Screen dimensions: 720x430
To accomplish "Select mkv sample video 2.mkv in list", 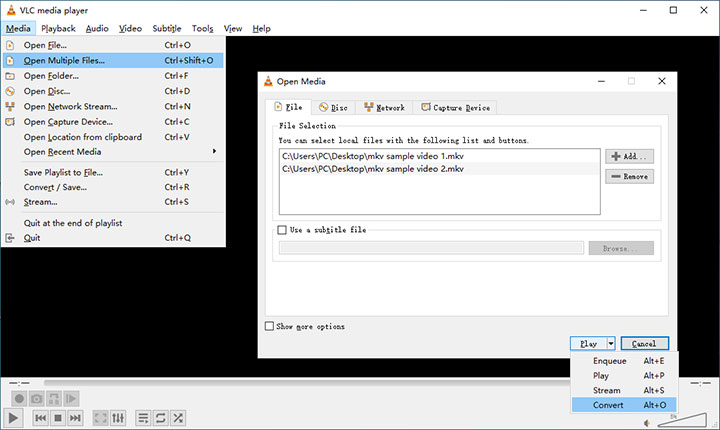I will point(439,169).
